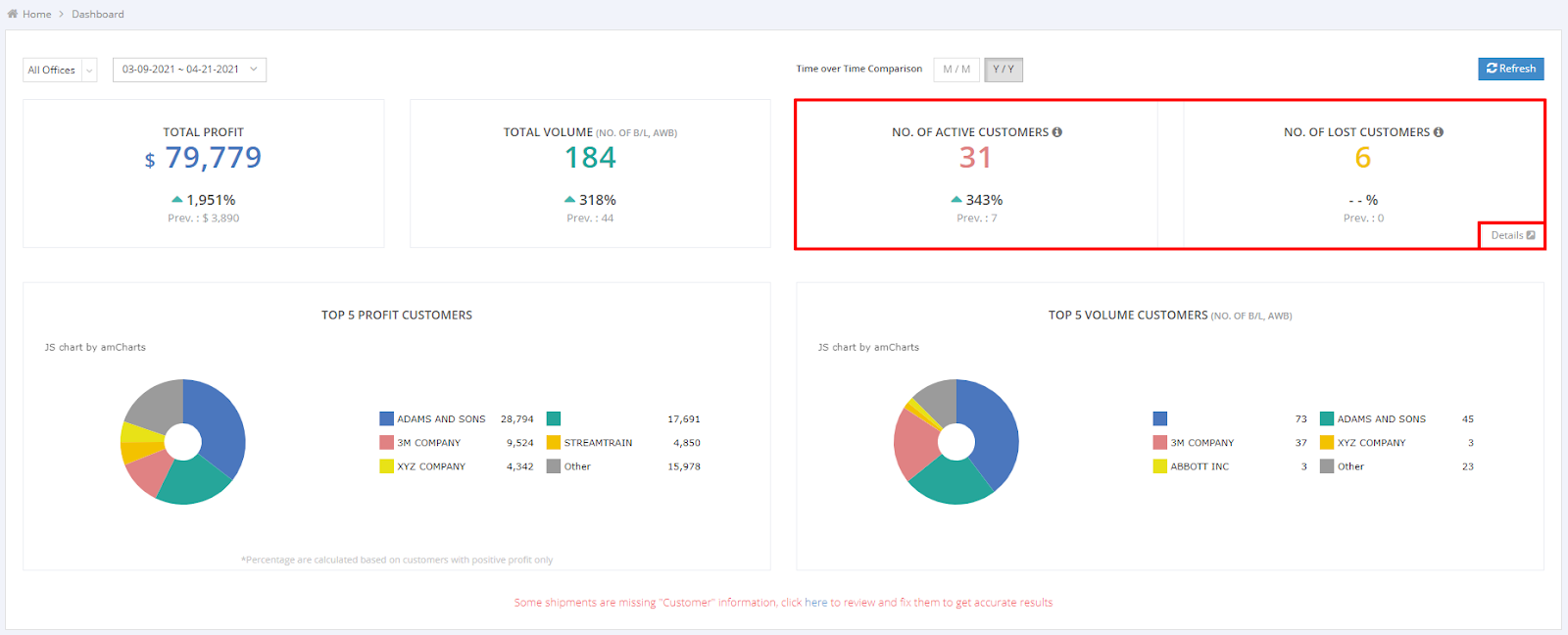The image size is (1568, 635).
Task: Click JS chart by amCharts link on profit chart
Action: coord(95,347)
